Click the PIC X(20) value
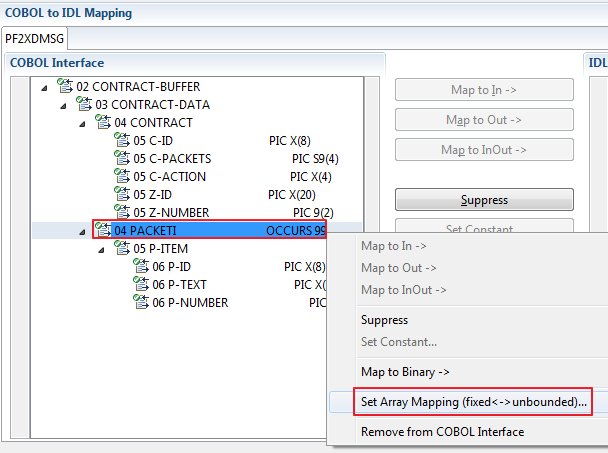 pyautogui.click(x=292, y=194)
